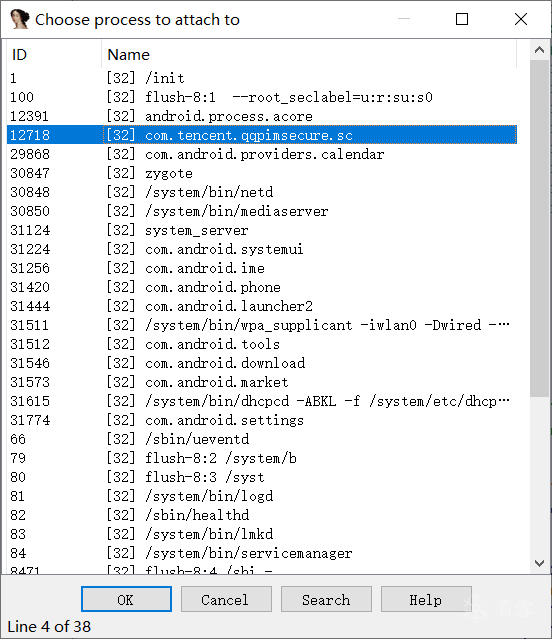Open the Search function

point(326,599)
